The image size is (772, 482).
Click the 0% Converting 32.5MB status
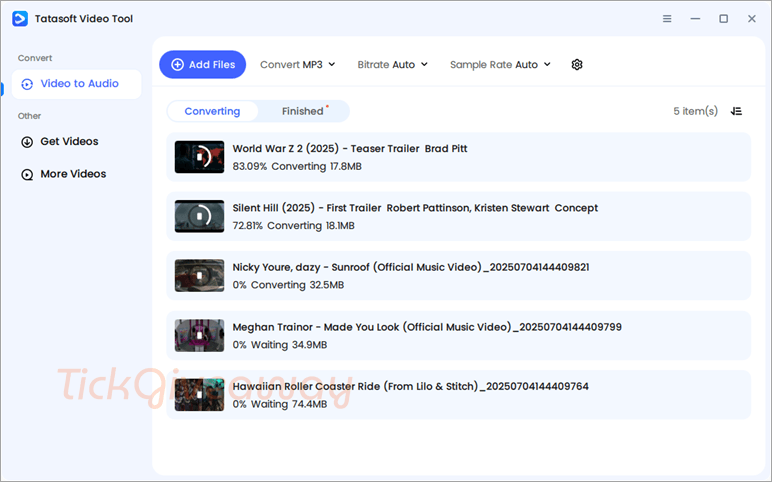coord(288,285)
